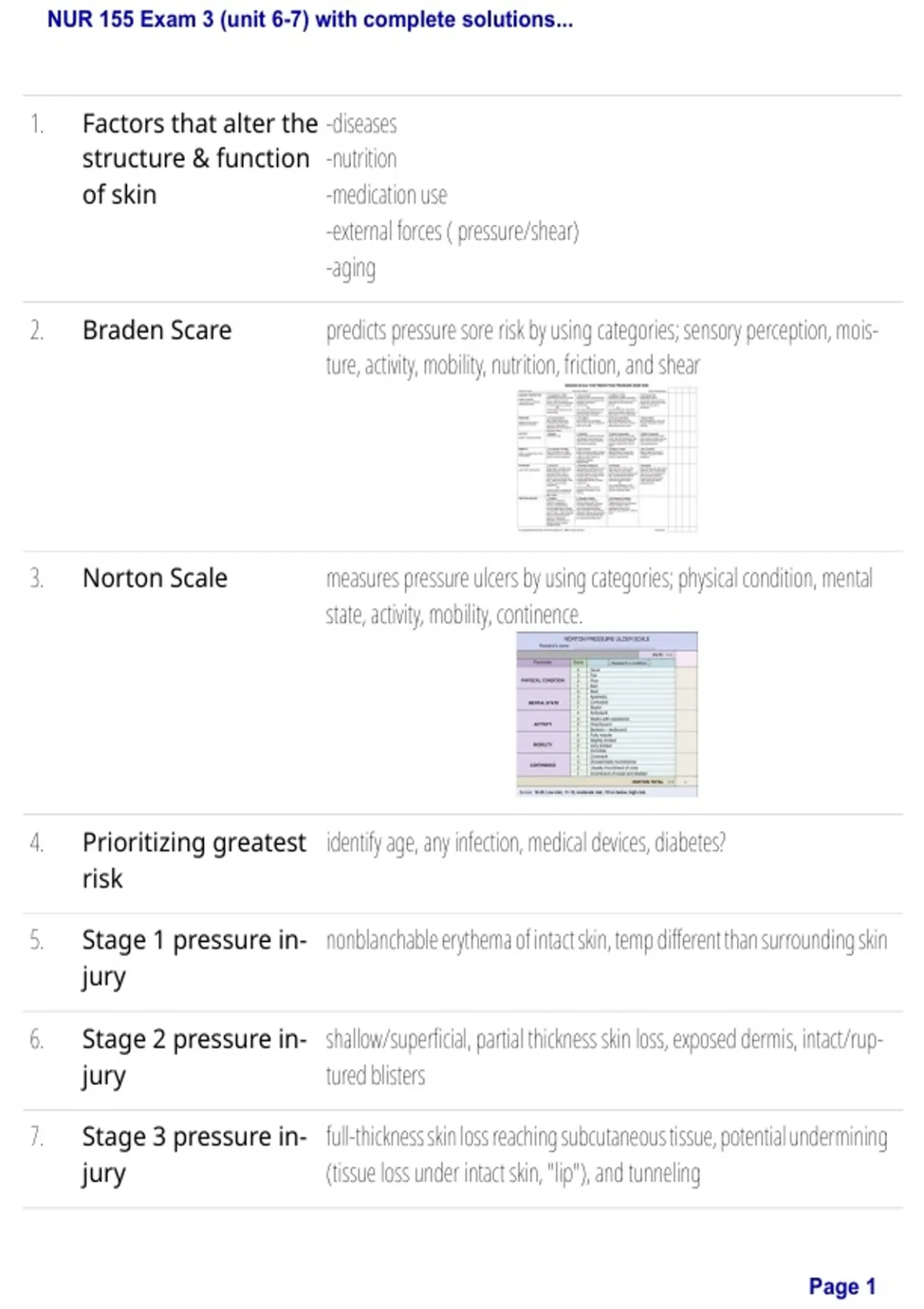This screenshot has height=1309, width=924.
Task: Click the '-medication use' answer line
Action: [x=386, y=196]
